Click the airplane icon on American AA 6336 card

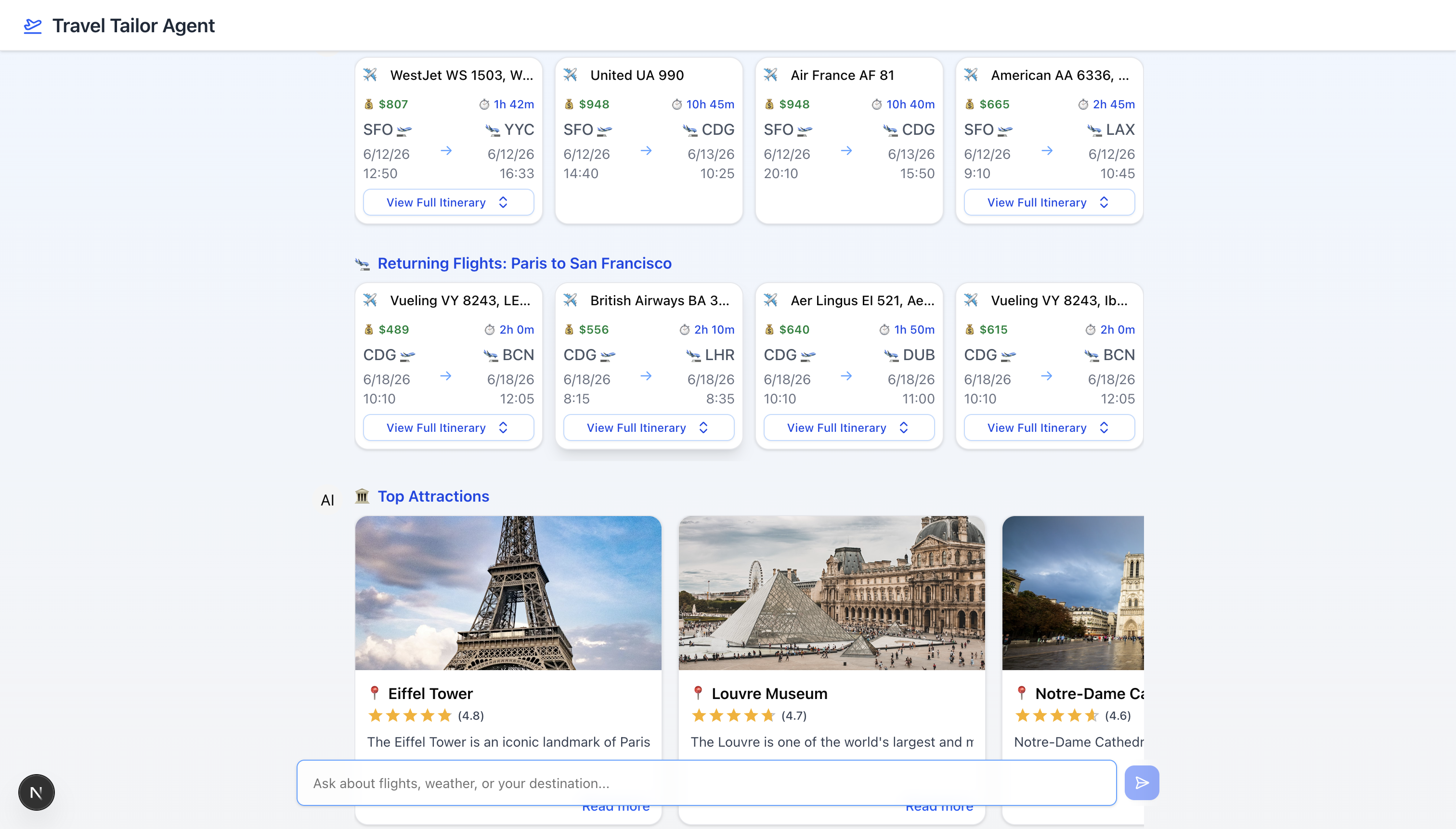(971, 75)
